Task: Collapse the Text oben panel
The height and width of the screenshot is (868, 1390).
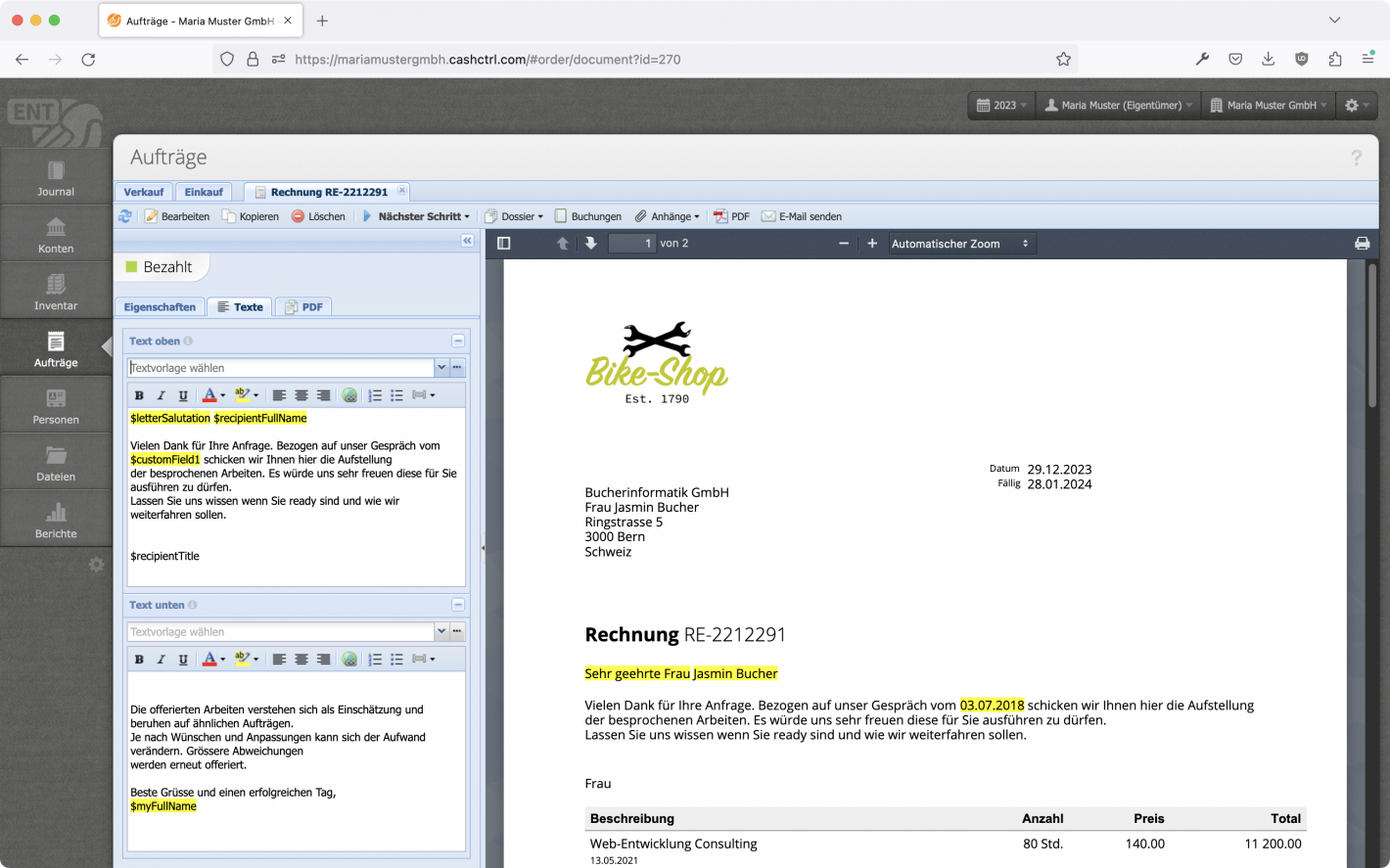Action: tap(457, 341)
